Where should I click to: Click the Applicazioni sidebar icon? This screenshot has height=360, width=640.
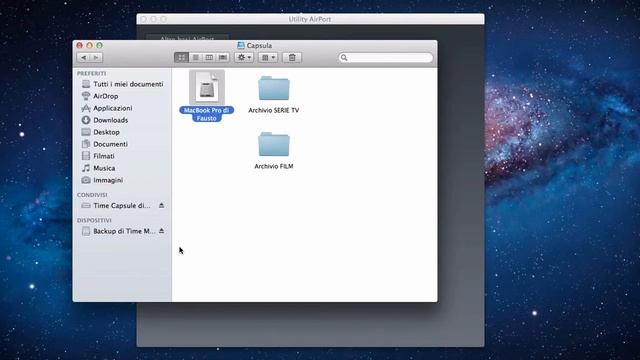[86, 108]
